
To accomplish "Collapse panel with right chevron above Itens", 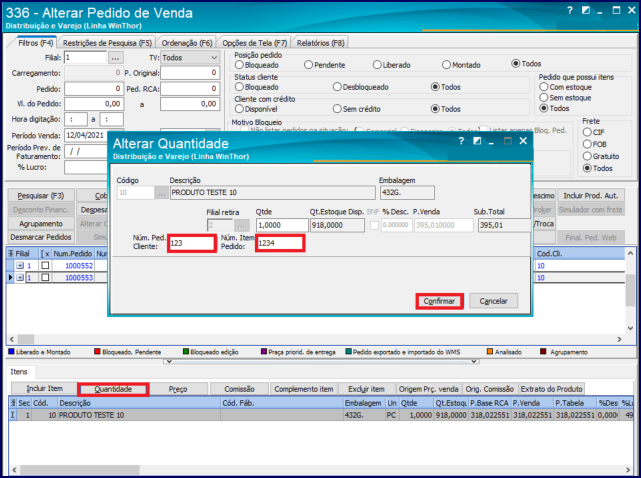I will coord(474,361).
